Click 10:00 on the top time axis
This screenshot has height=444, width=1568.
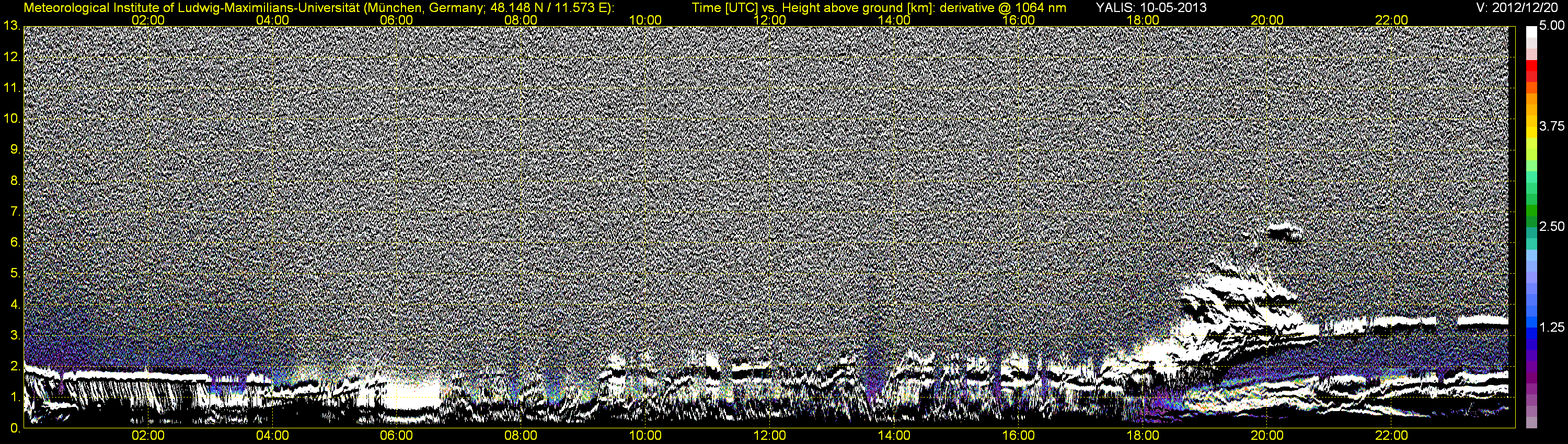(645, 20)
